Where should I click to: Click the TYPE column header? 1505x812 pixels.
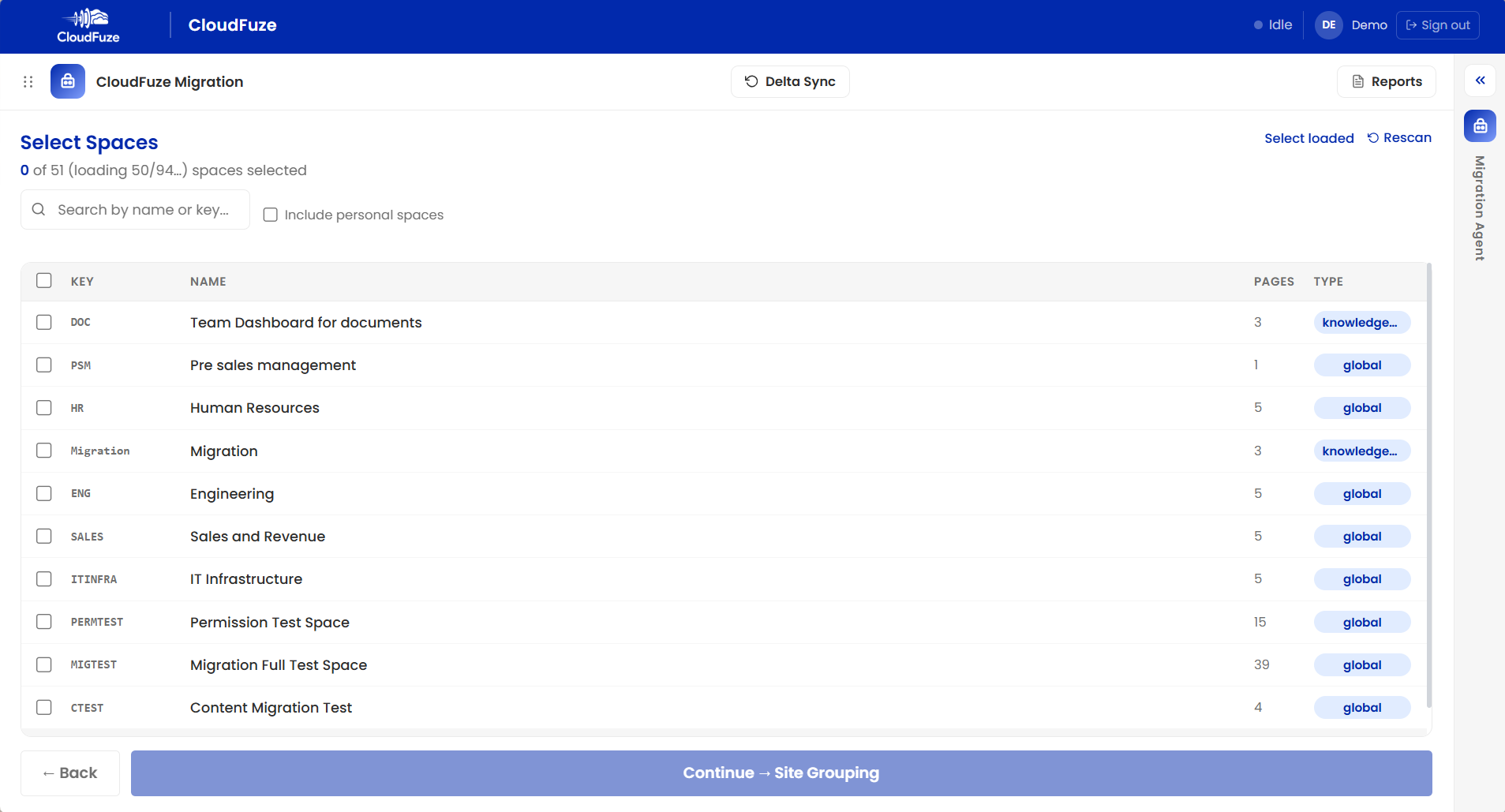pyautogui.click(x=1328, y=282)
